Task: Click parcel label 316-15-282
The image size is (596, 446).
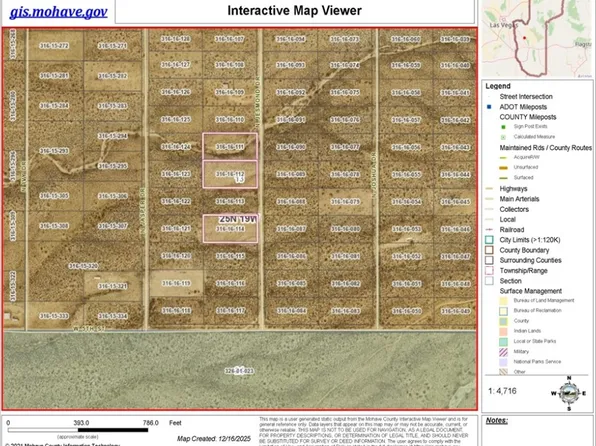Action: click(112, 76)
